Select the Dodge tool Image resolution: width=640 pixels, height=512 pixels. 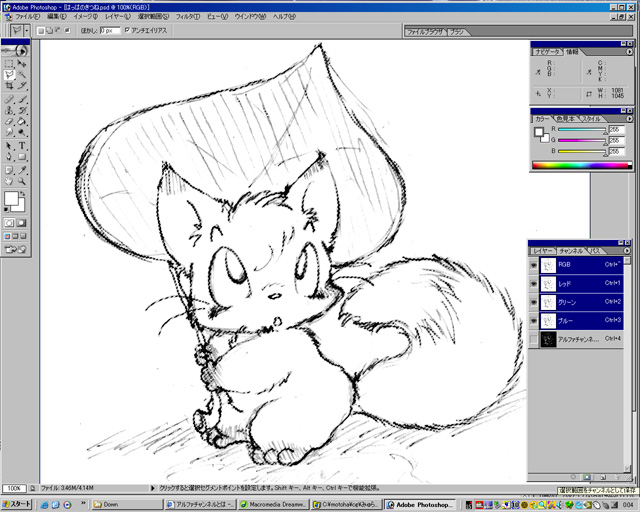coord(22,132)
